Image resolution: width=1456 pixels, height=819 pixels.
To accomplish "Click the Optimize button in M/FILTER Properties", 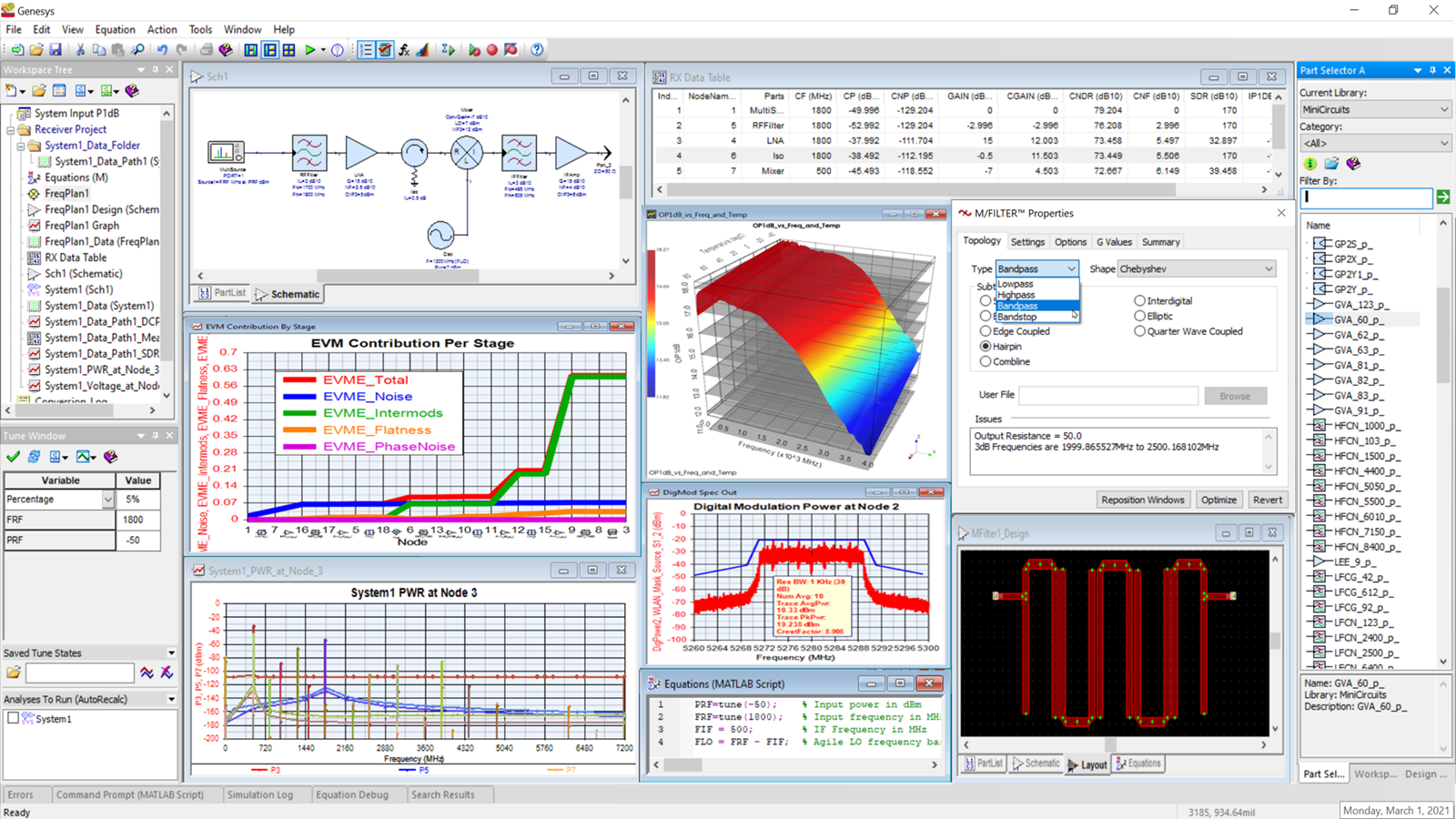I will 1218,499.
